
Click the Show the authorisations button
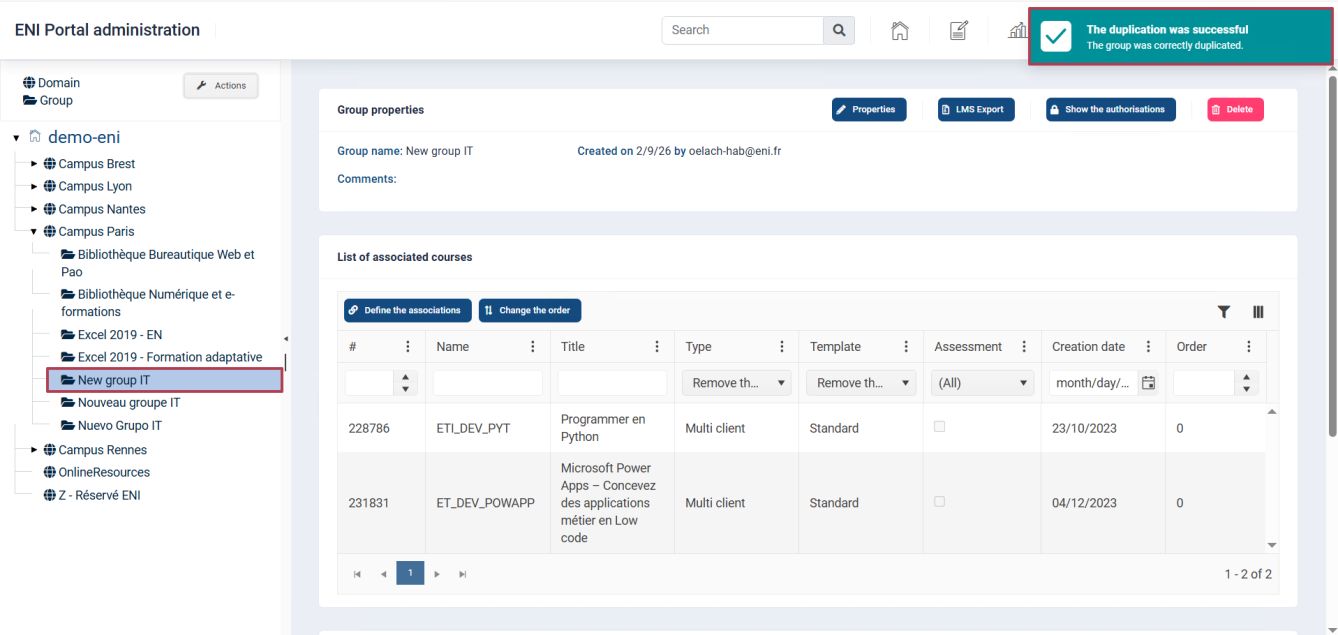[1111, 109]
